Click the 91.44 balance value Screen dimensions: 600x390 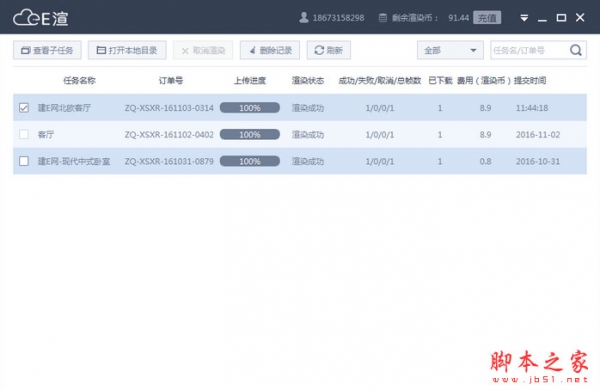pos(458,18)
